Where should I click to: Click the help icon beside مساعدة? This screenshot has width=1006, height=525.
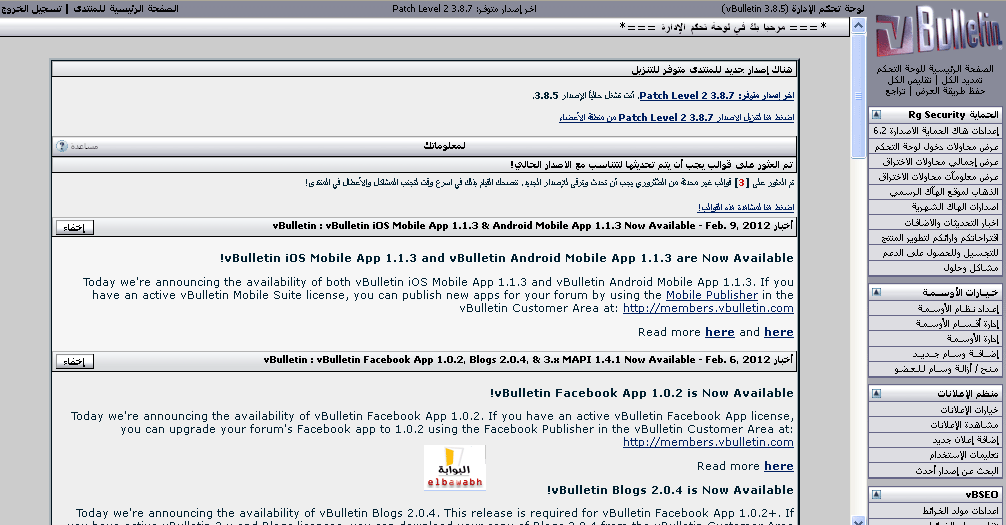coord(62,146)
